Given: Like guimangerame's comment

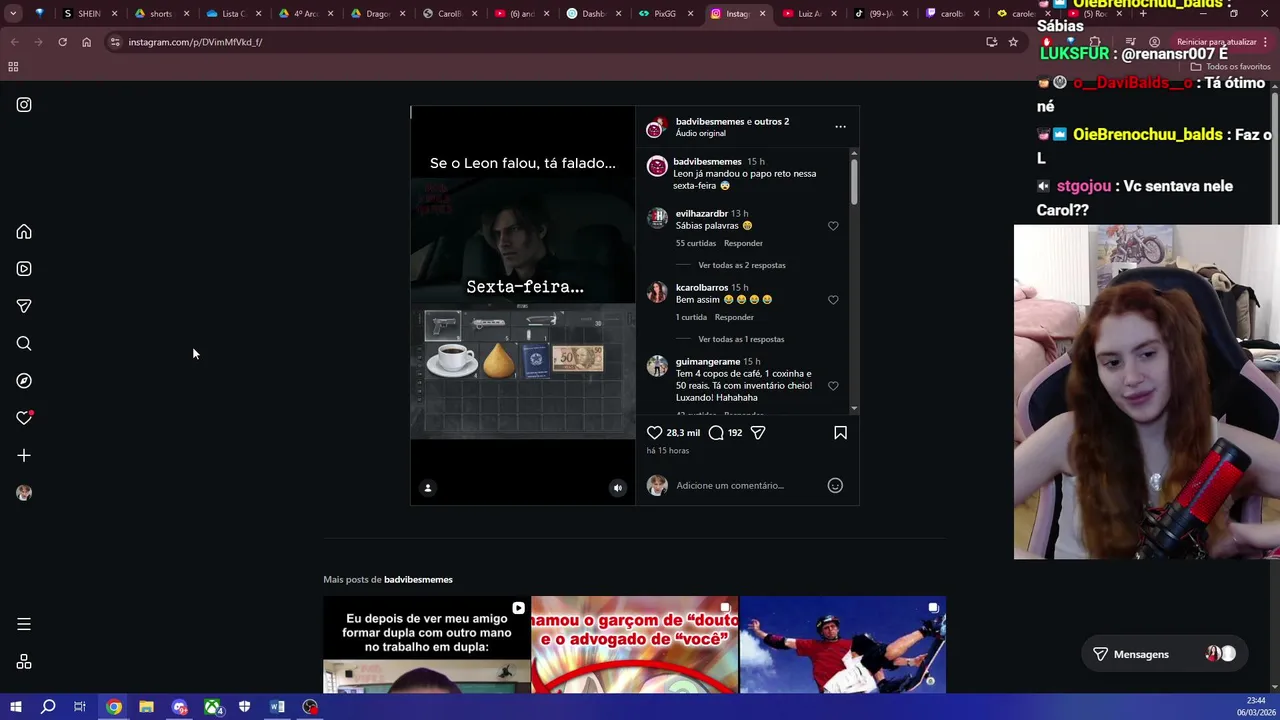Looking at the screenshot, I should coord(833,386).
